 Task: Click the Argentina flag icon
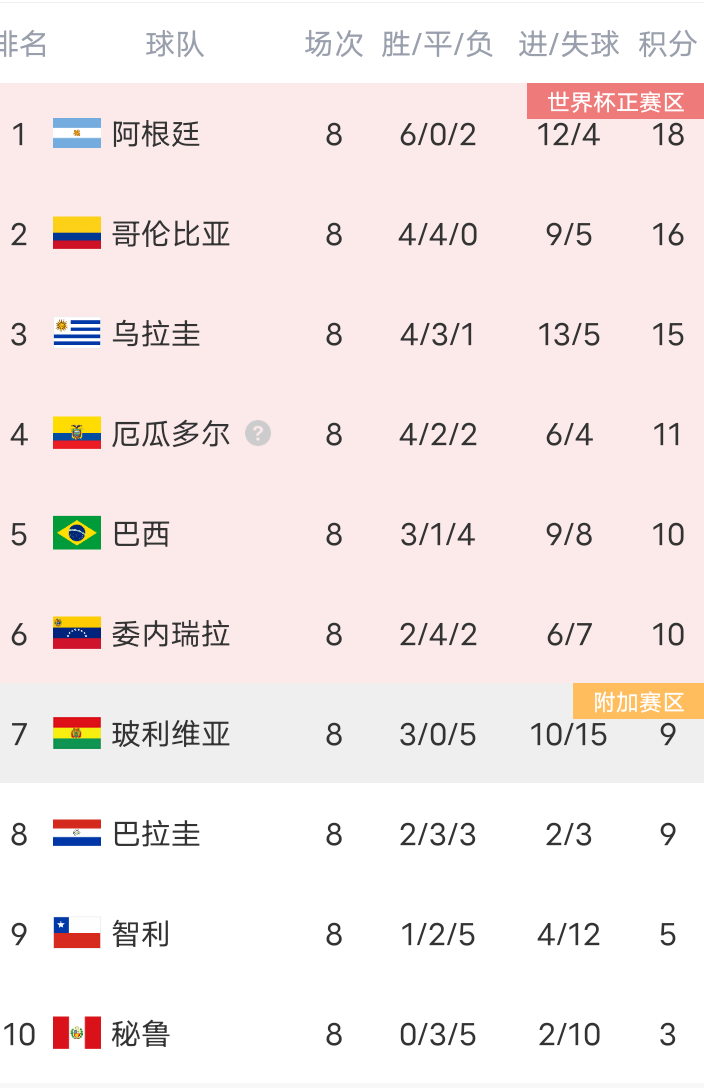77,133
